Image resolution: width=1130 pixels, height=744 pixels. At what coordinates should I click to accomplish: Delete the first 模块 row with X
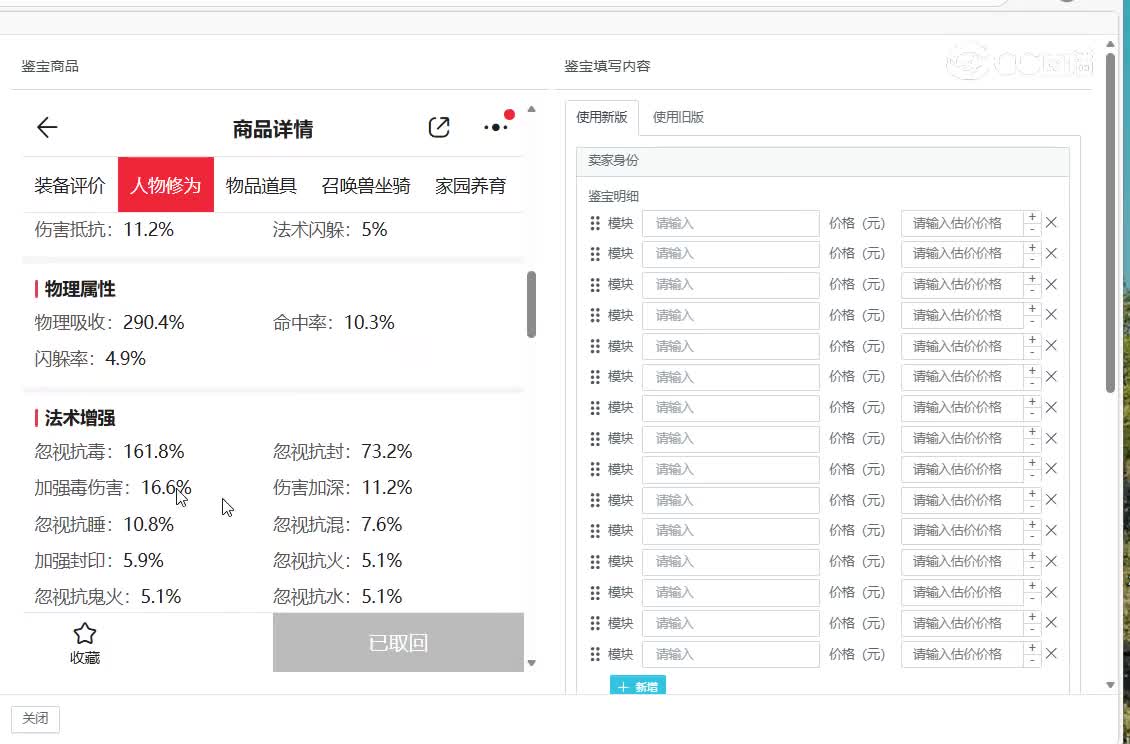(1051, 223)
